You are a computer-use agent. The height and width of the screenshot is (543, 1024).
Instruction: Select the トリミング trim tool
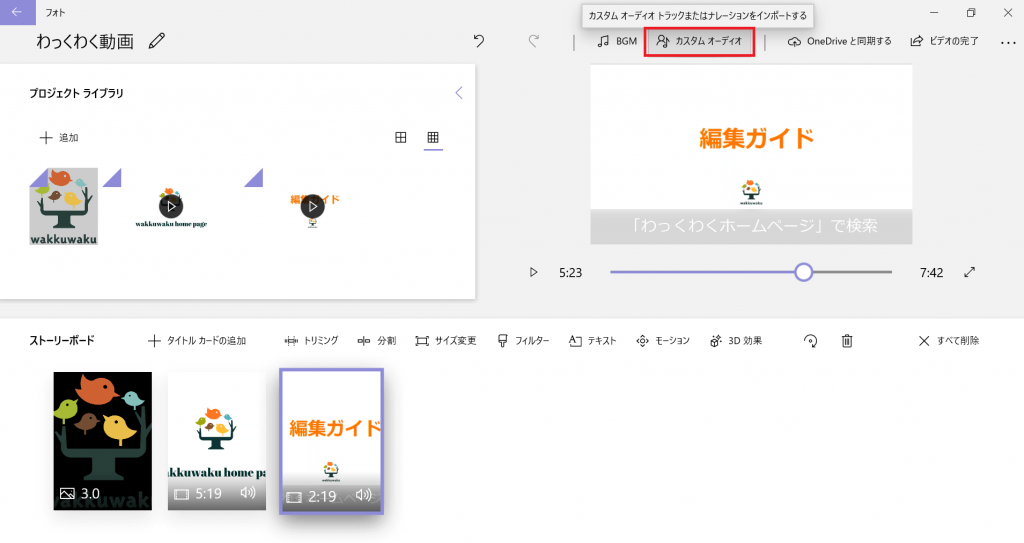click(312, 341)
